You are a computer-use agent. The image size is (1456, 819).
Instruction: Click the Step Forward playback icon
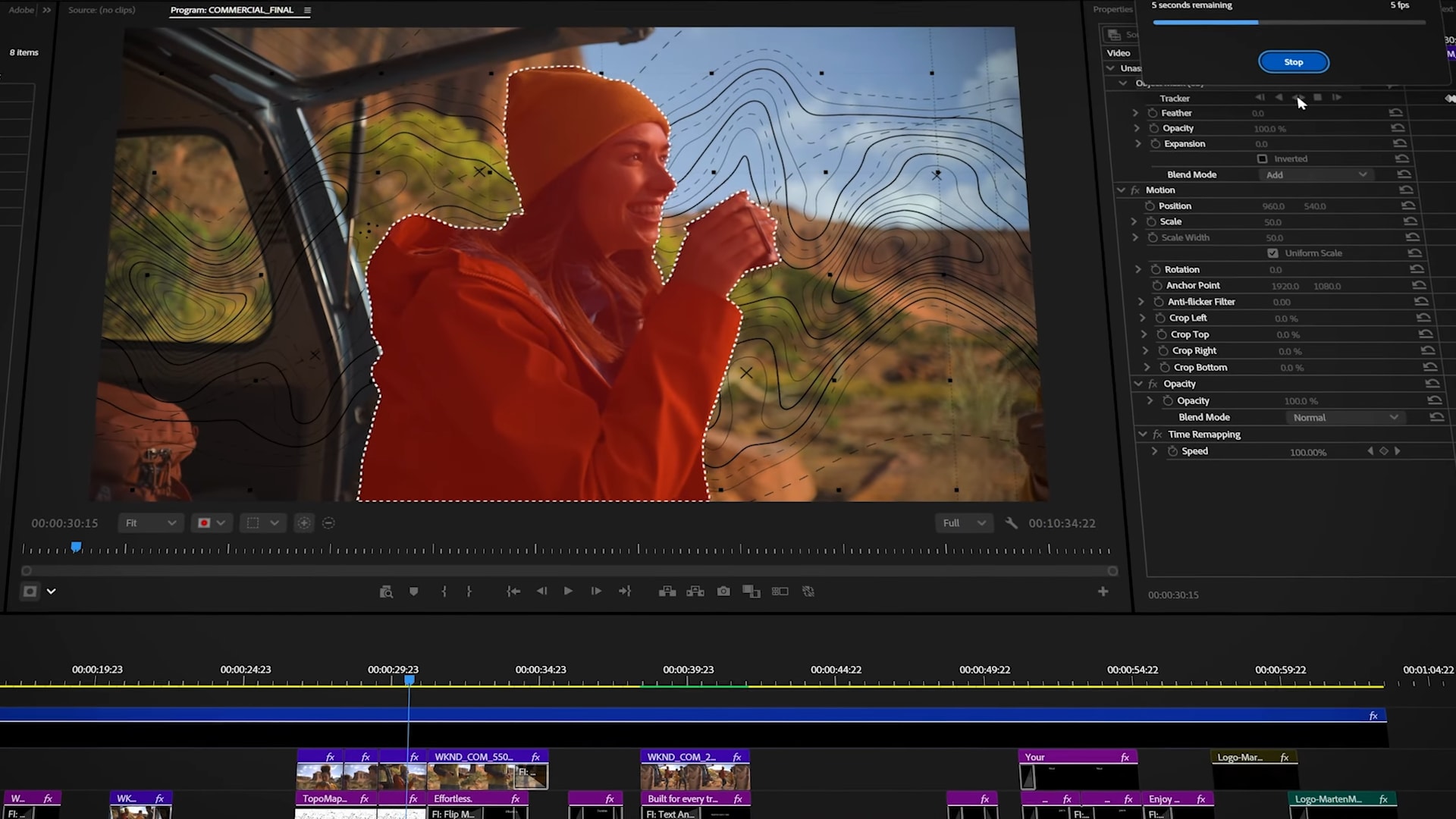(x=596, y=591)
